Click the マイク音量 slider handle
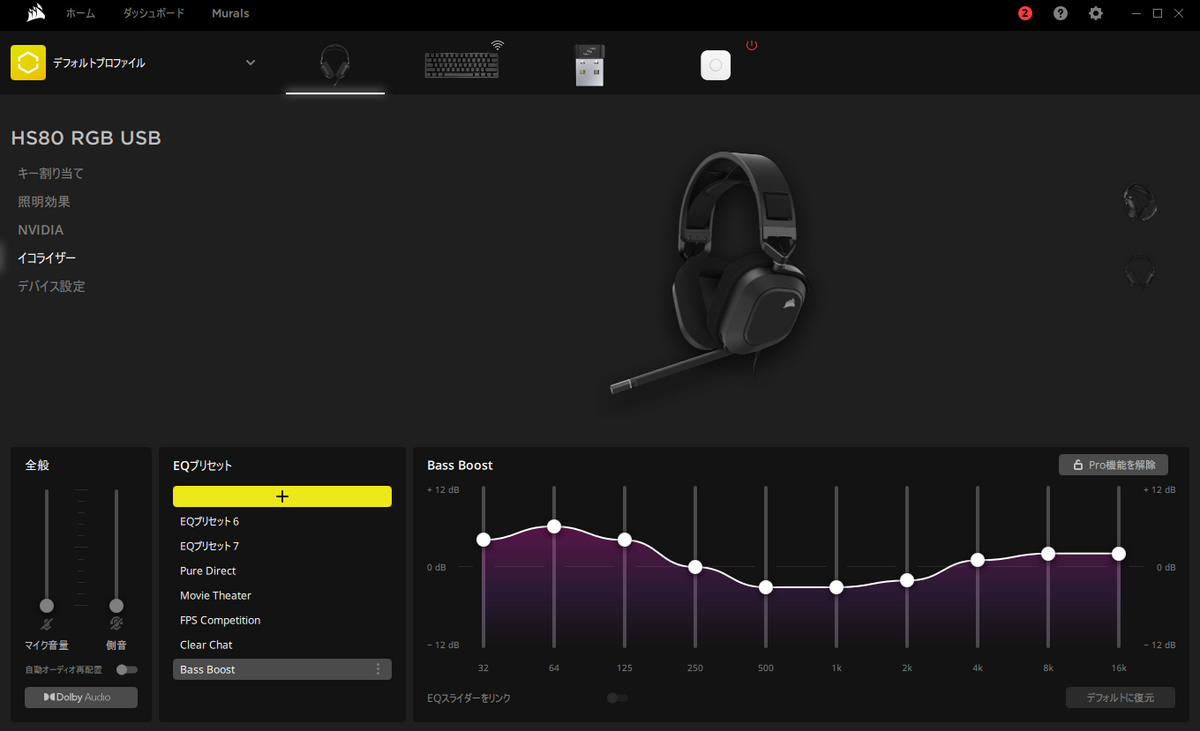Viewport: 1200px width, 731px height. 46,606
